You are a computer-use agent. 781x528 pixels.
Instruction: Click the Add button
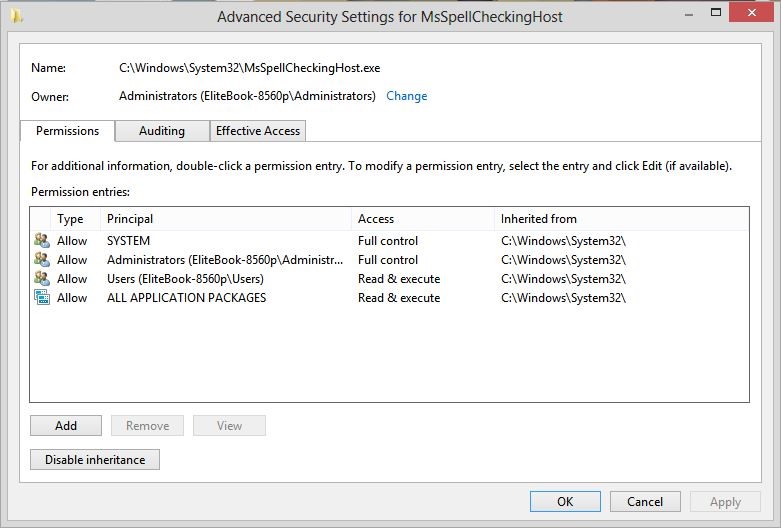66,426
